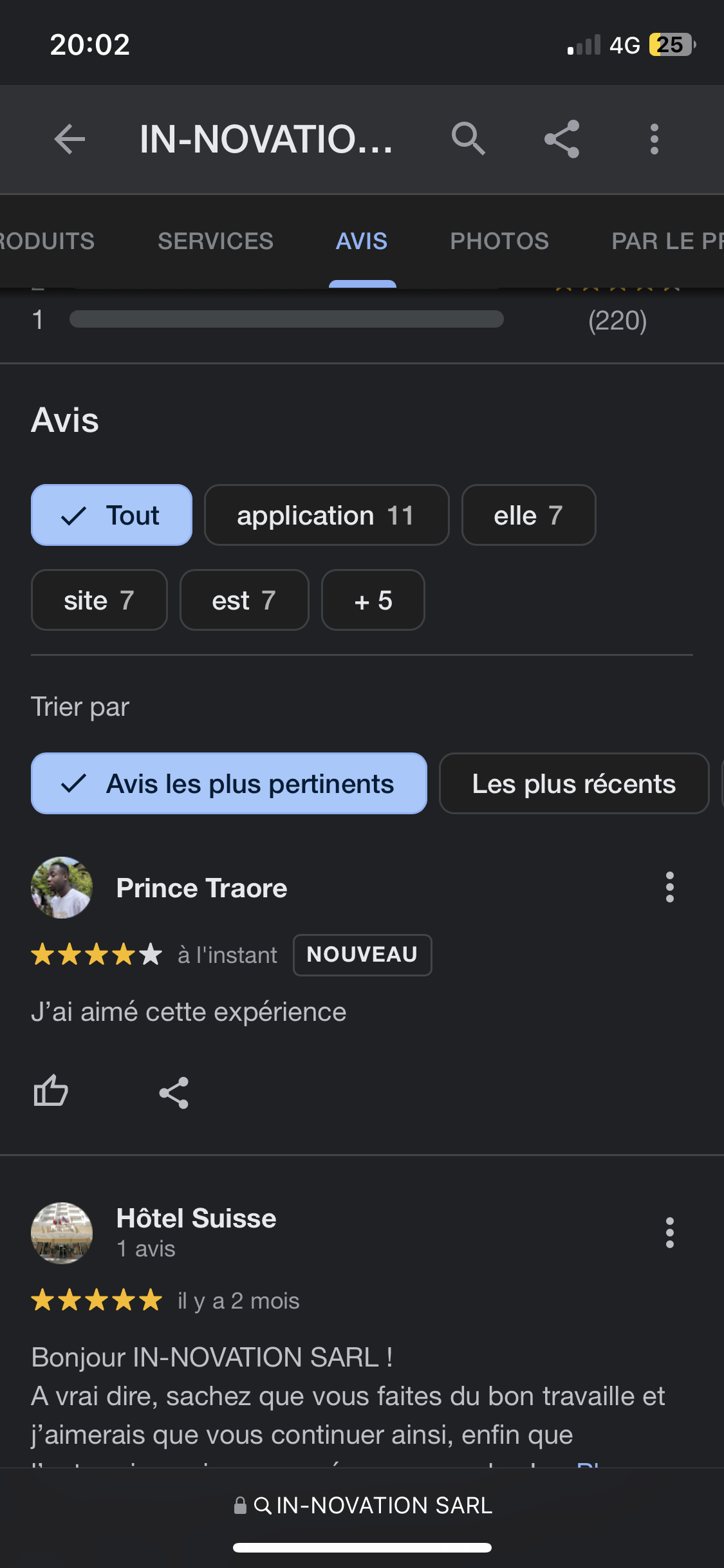Viewport: 724px width, 1568px height.
Task: Share the IN-NOVATION business page
Action: [x=562, y=139]
